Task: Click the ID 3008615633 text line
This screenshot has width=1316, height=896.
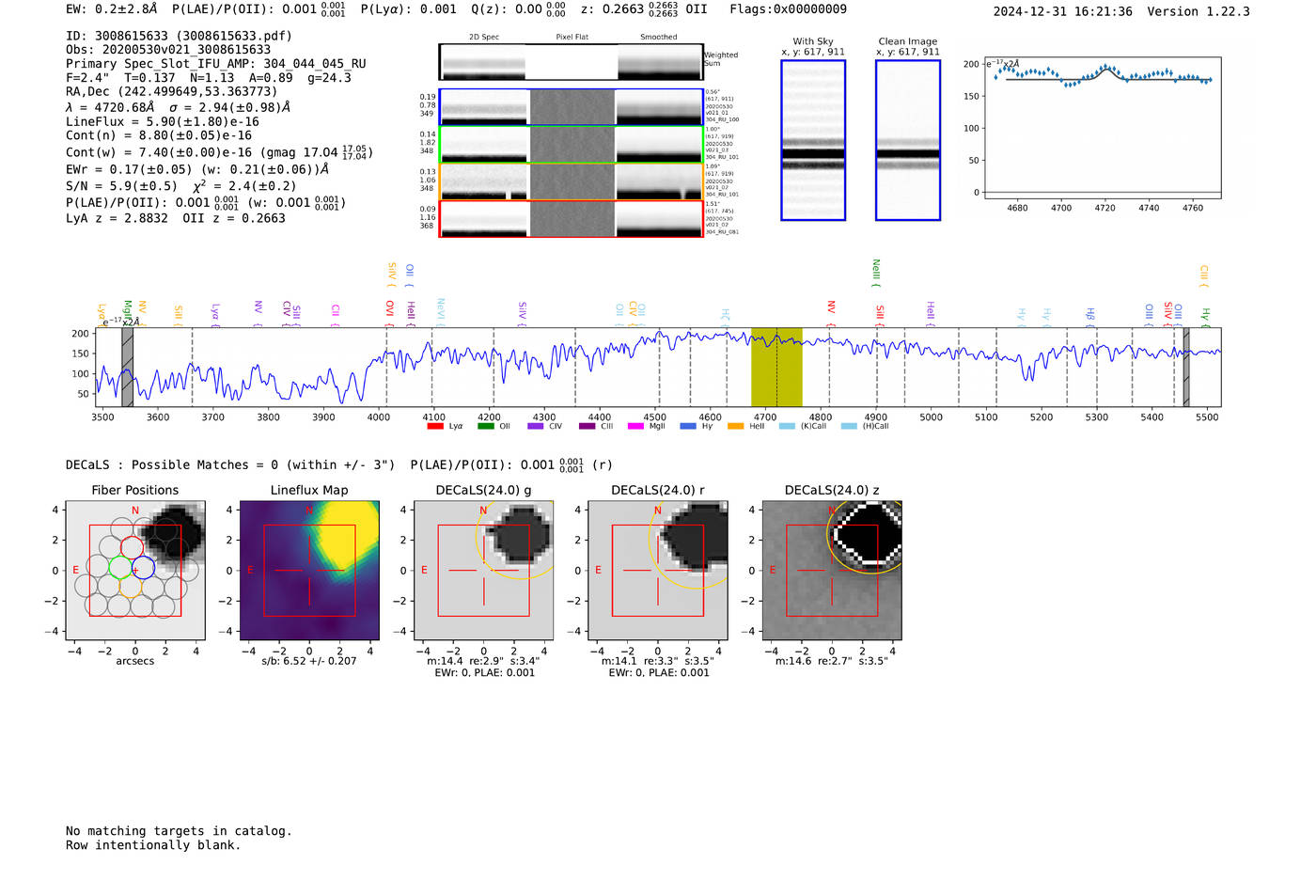Action: [179, 36]
